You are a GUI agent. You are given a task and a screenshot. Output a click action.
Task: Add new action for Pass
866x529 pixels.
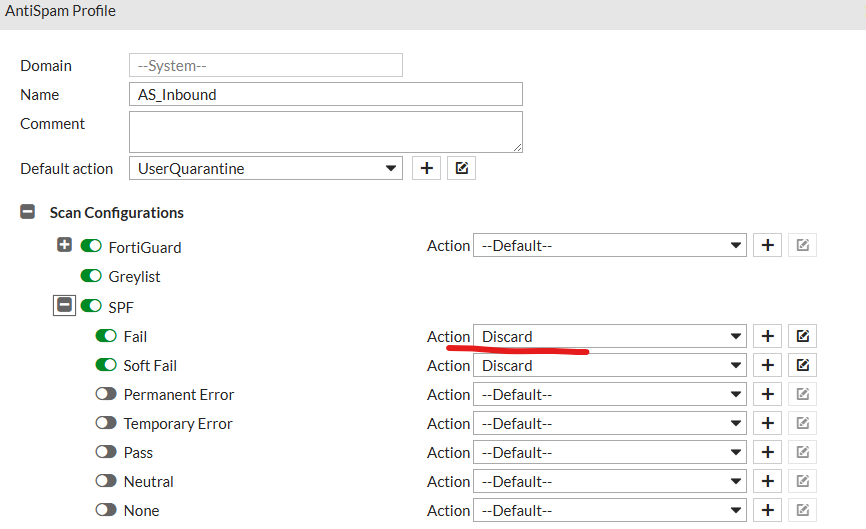pyautogui.click(x=768, y=452)
